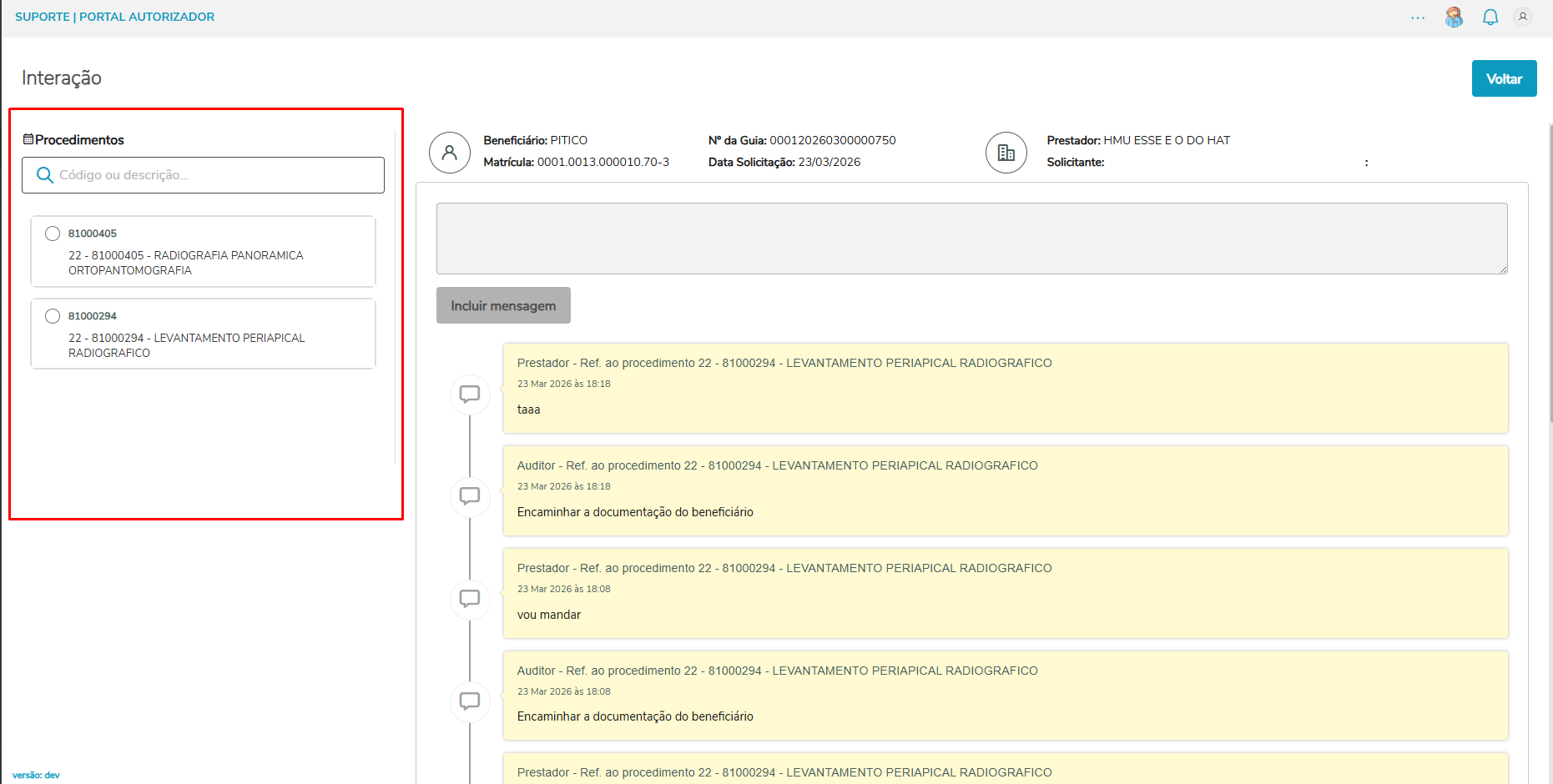Viewport: 1553px width, 784px height.
Task: Select procedure 81000405 radio button
Action: click(x=53, y=234)
